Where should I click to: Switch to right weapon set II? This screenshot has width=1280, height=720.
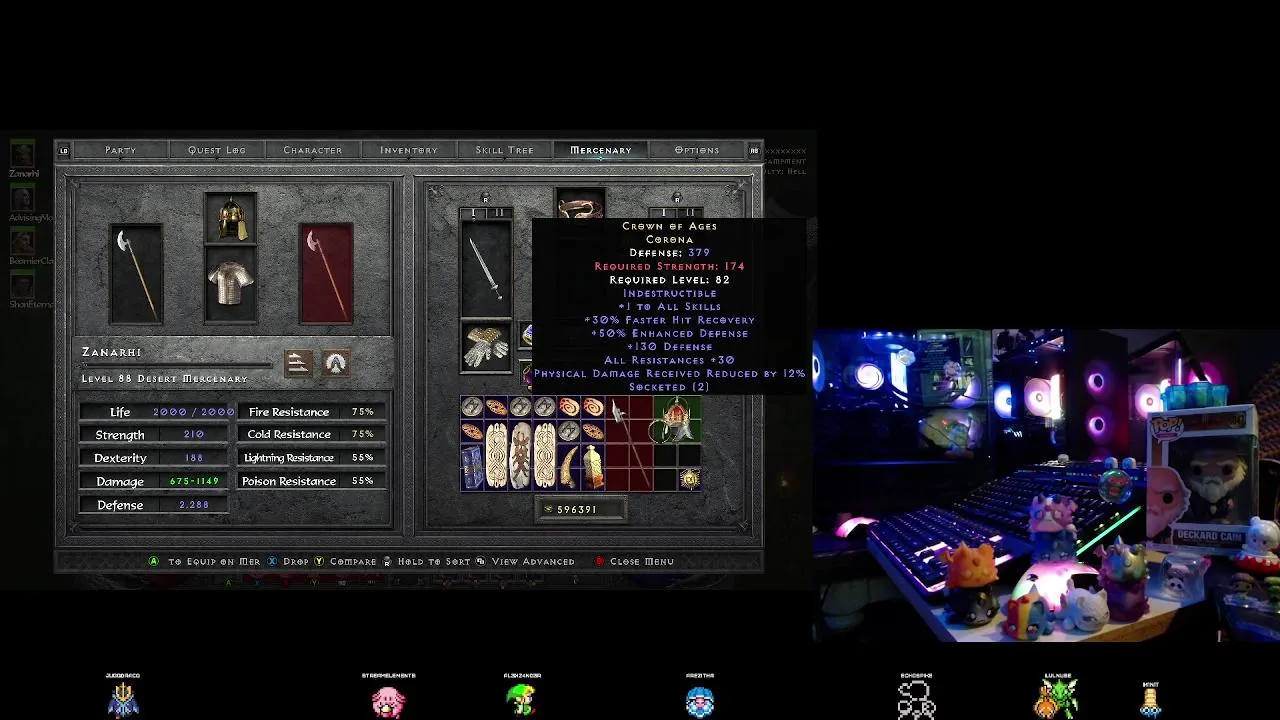pyautogui.click(x=689, y=213)
